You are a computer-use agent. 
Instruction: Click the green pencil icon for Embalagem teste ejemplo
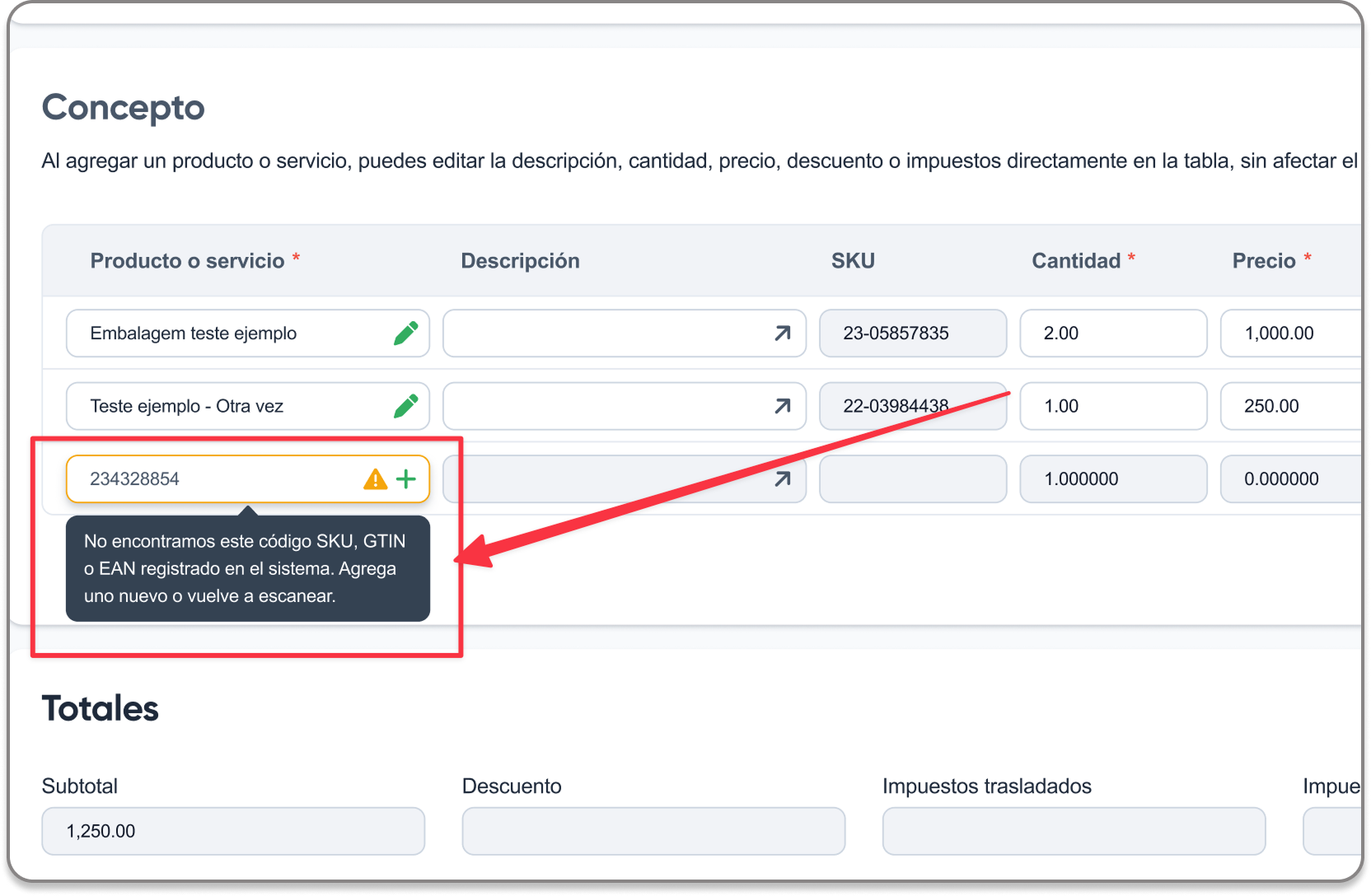tap(405, 334)
